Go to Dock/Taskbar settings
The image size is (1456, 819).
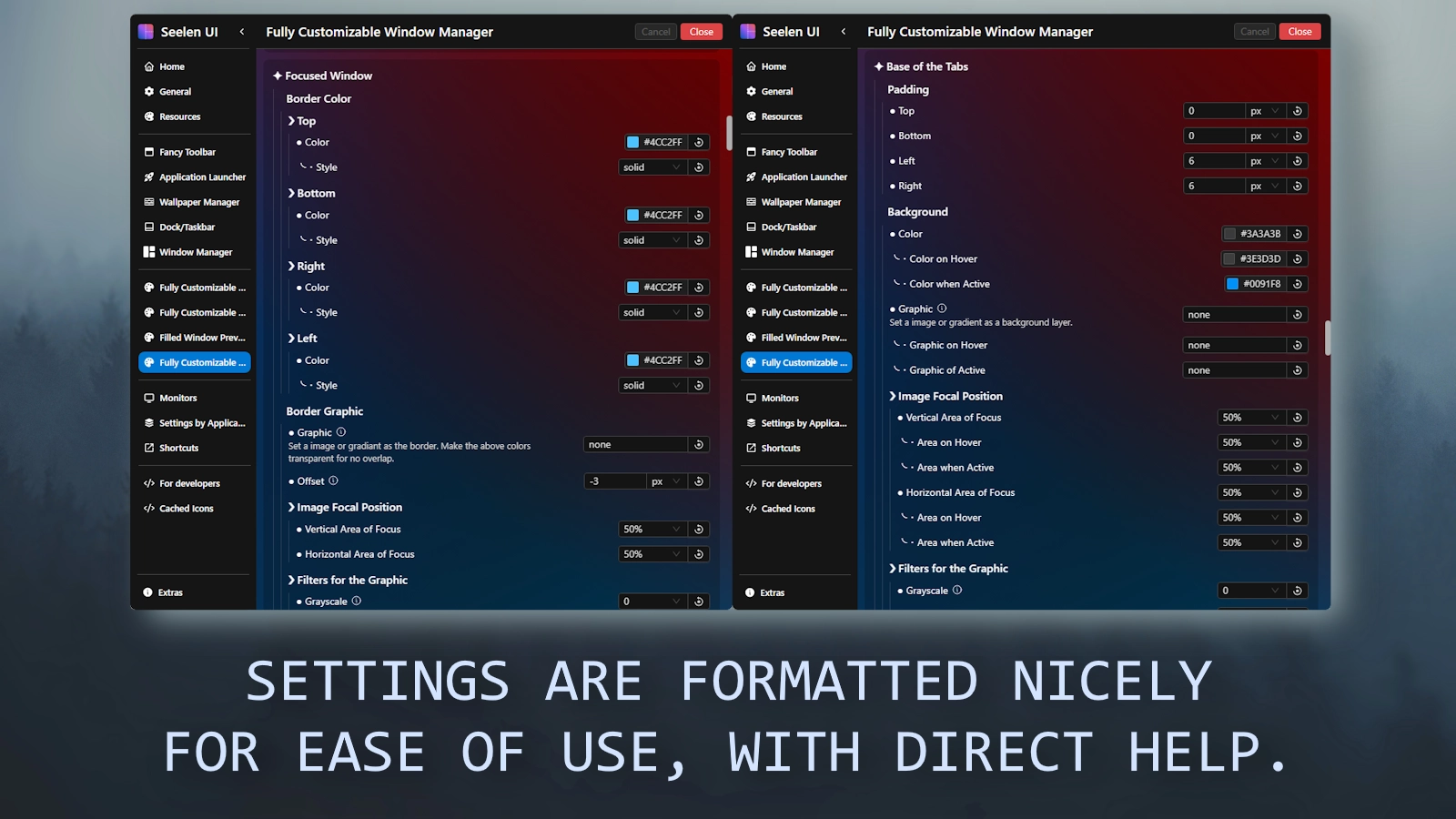(x=187, y=227)
